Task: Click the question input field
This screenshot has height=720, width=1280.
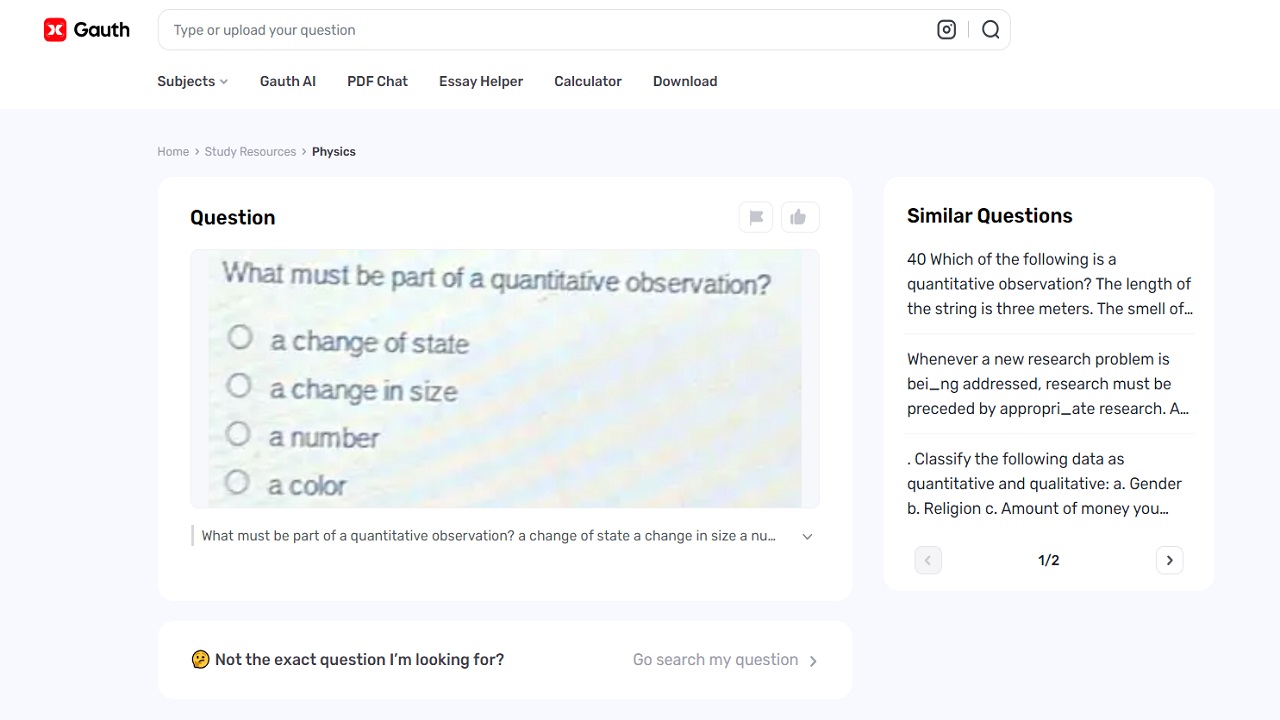Action: coord(500,29)
